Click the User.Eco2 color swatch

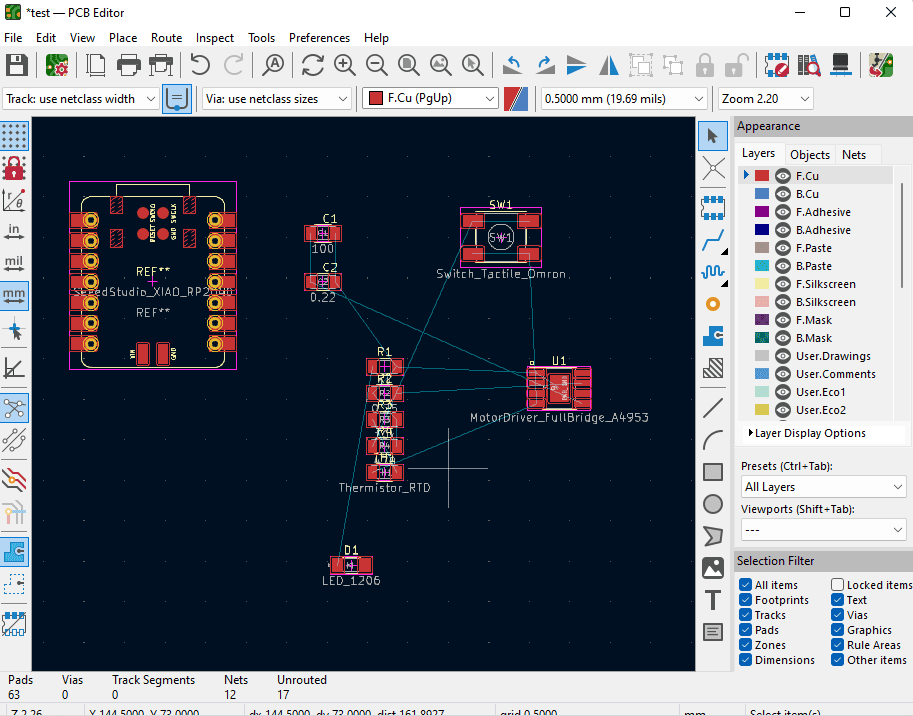(762, 410)
